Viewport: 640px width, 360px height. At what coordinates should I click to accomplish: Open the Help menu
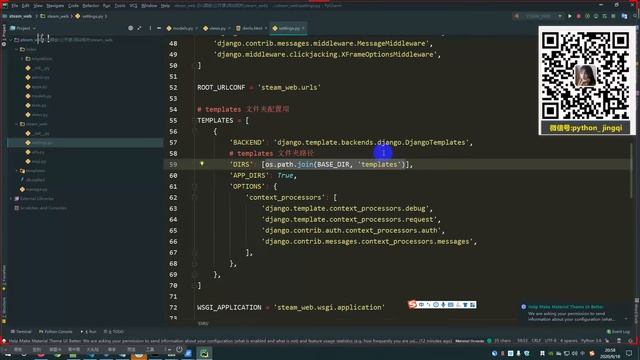165,6
